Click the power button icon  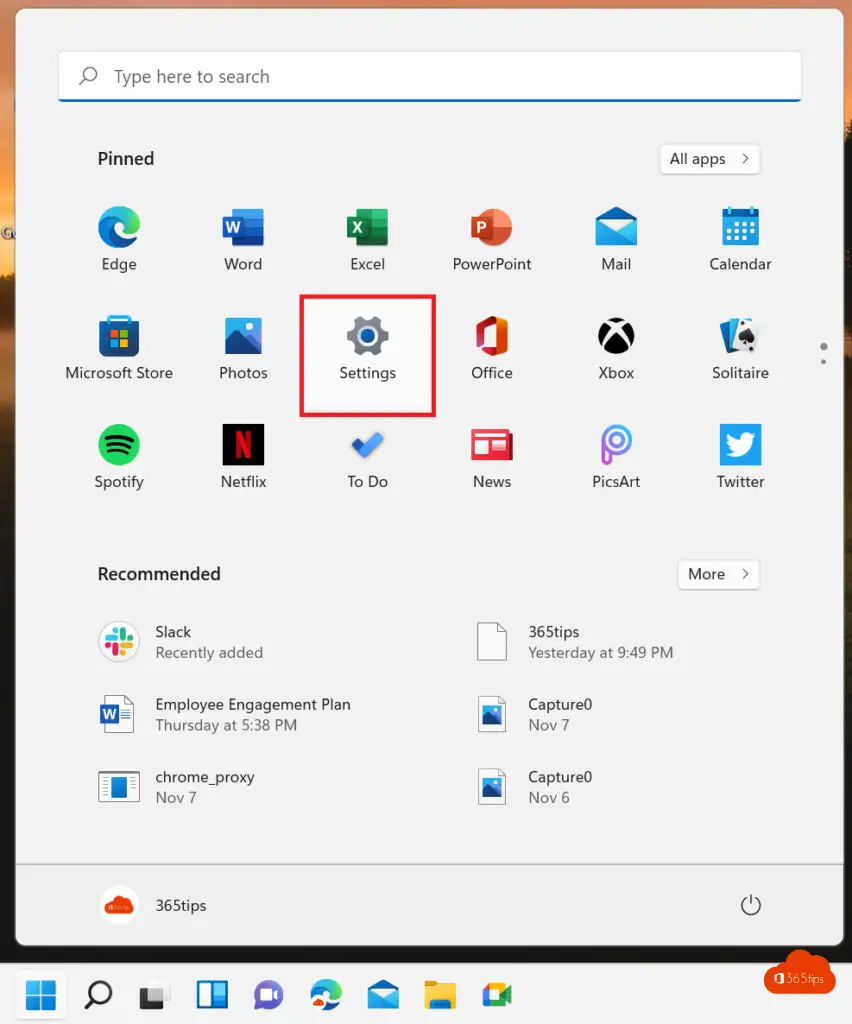point(751,905)
